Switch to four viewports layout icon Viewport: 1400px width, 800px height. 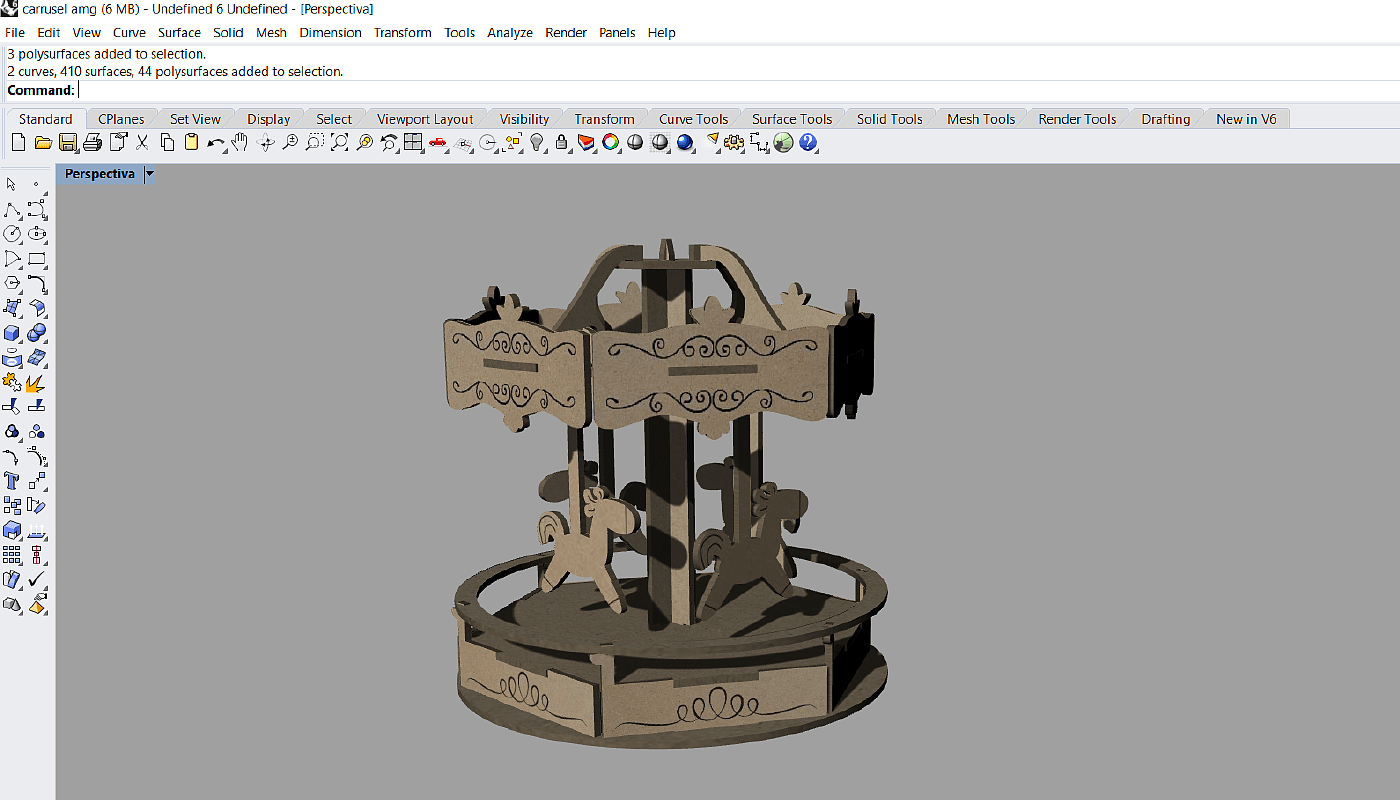point(413,143)
